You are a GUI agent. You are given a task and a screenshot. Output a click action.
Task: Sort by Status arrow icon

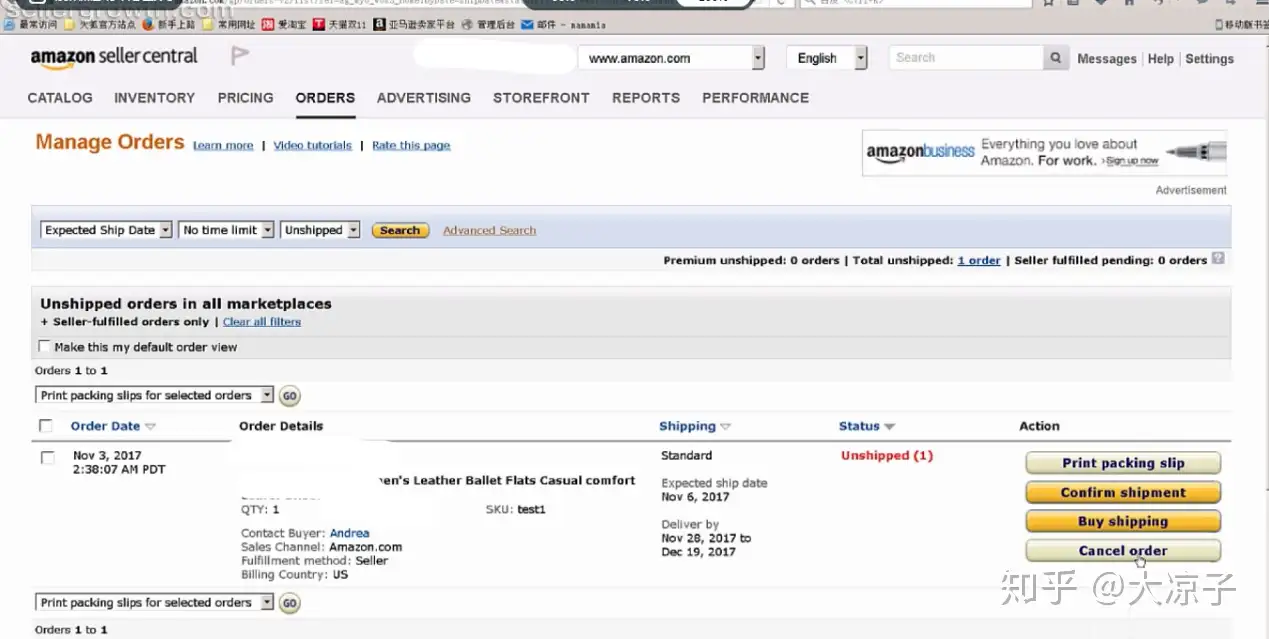(889, 427)
